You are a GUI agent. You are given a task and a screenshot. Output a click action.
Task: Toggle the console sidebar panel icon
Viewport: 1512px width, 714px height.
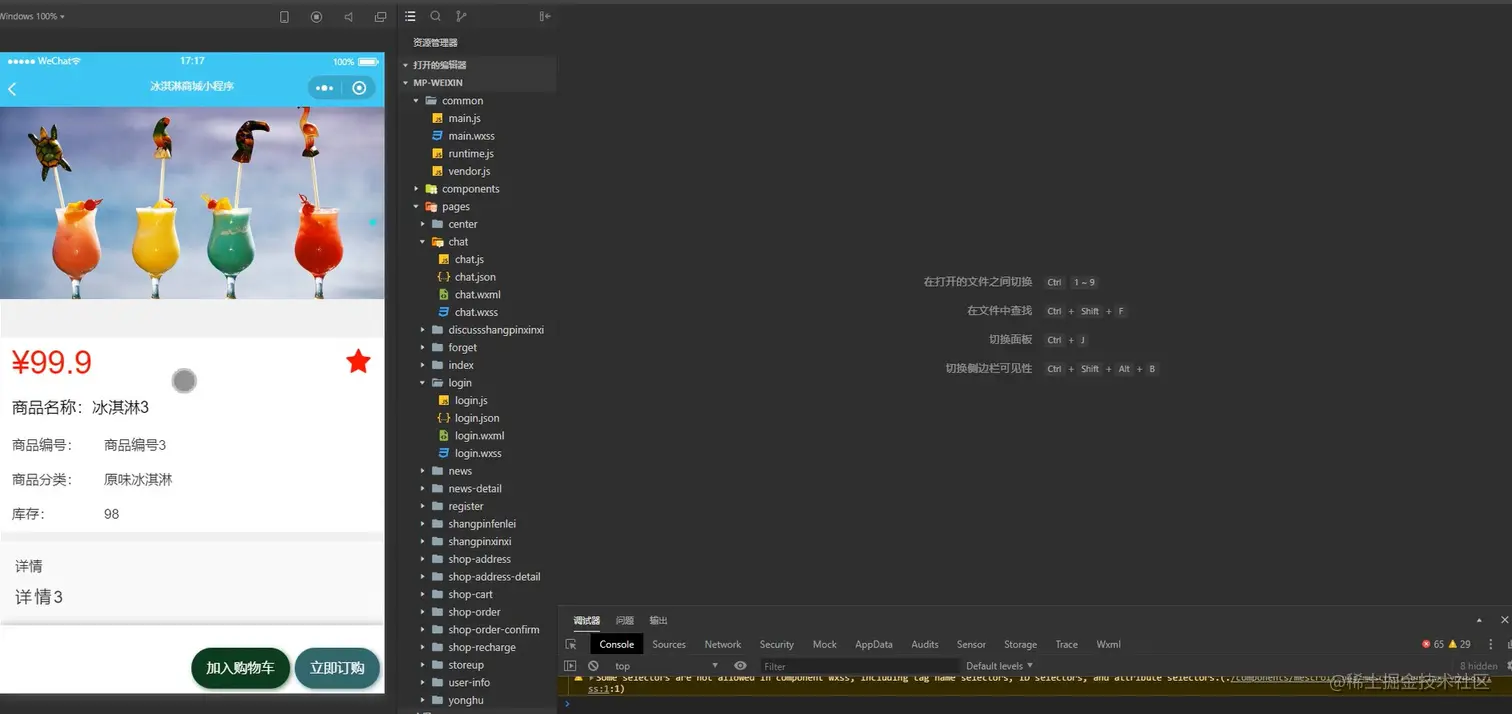click(570, 665)
